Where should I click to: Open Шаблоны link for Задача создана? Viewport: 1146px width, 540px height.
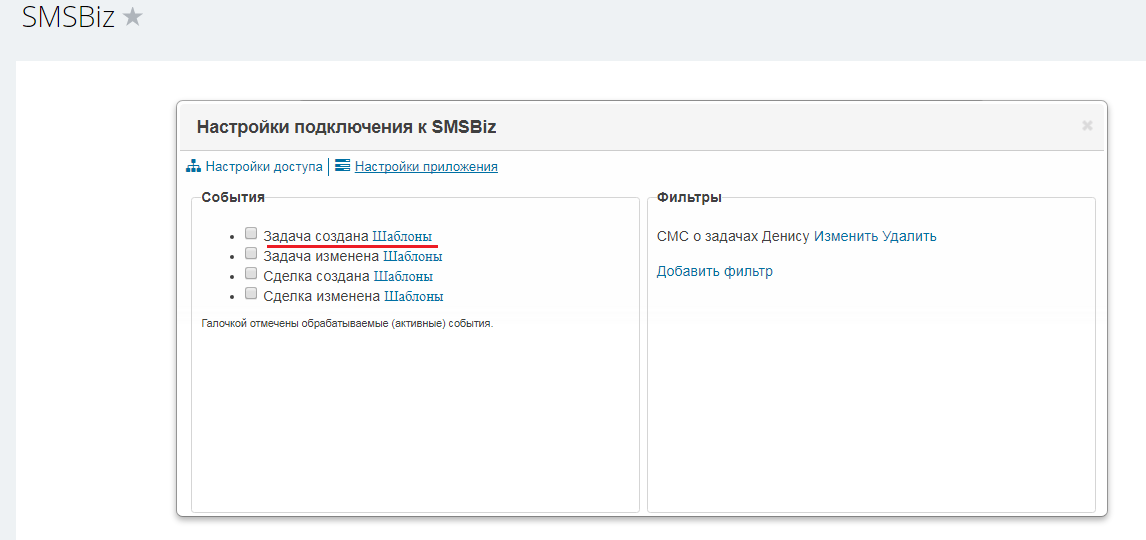click(402, 237)
